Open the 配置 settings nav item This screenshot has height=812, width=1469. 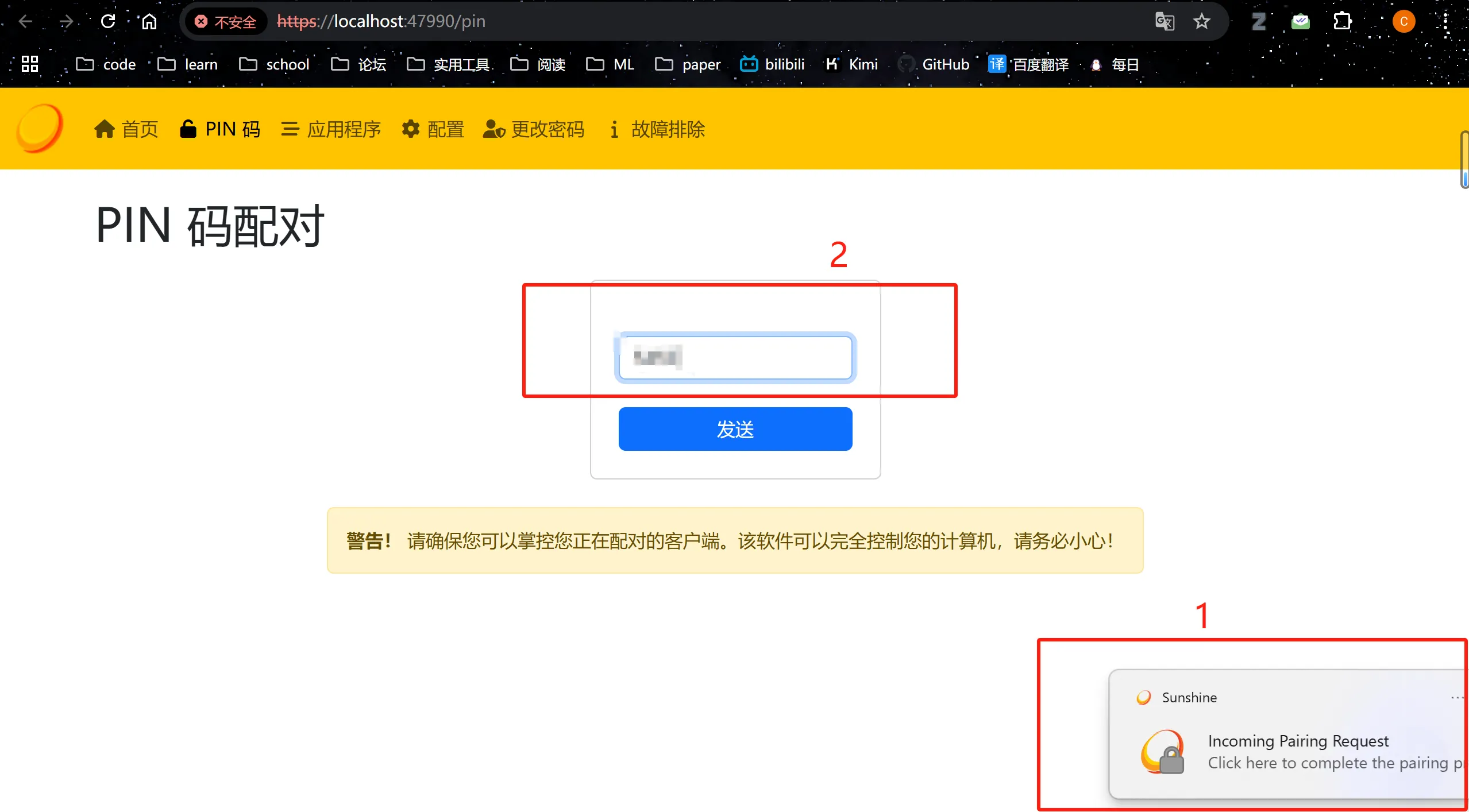[433, 129]
